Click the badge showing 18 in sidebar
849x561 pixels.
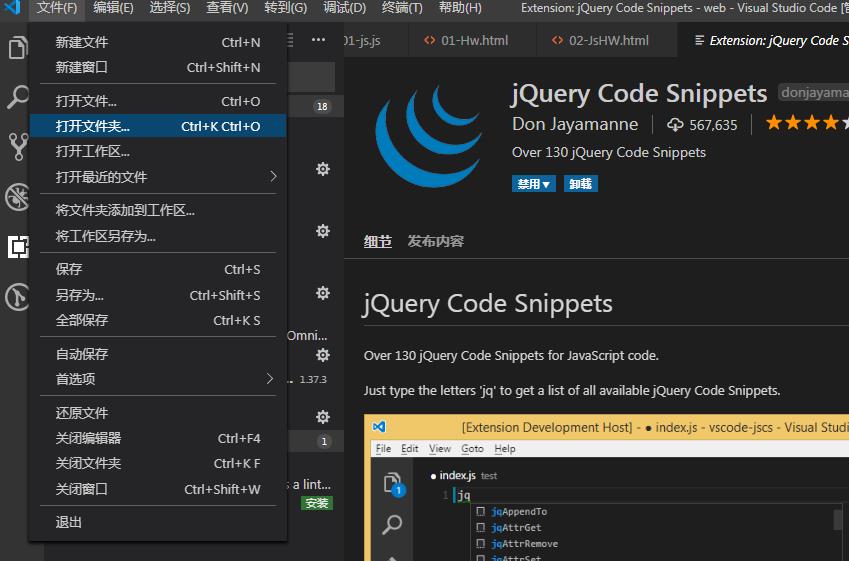322,106
